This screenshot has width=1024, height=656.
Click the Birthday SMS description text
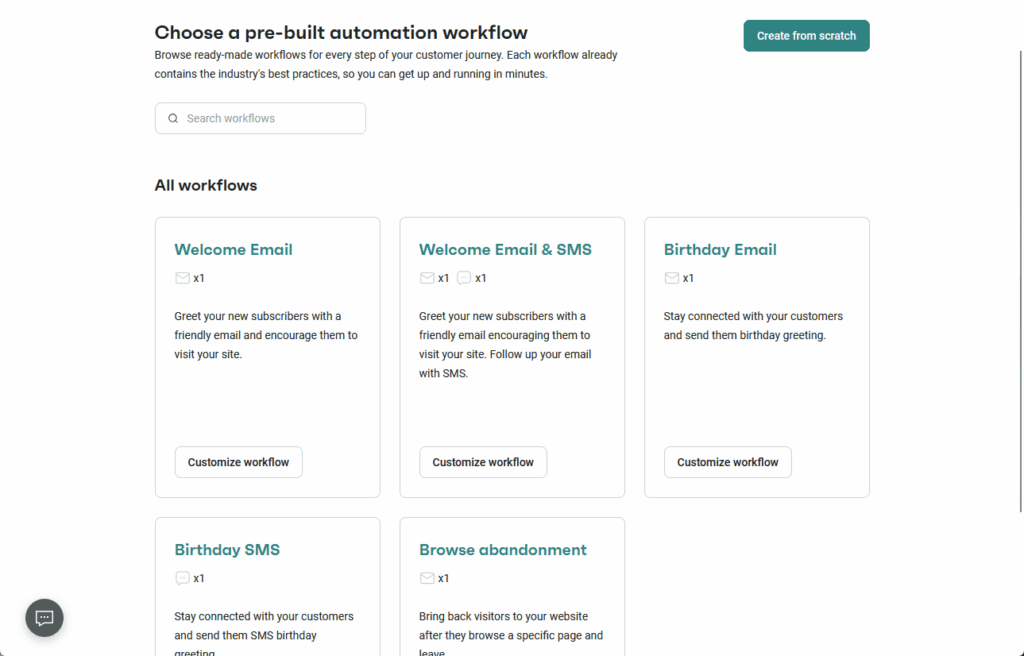(264, 632)
